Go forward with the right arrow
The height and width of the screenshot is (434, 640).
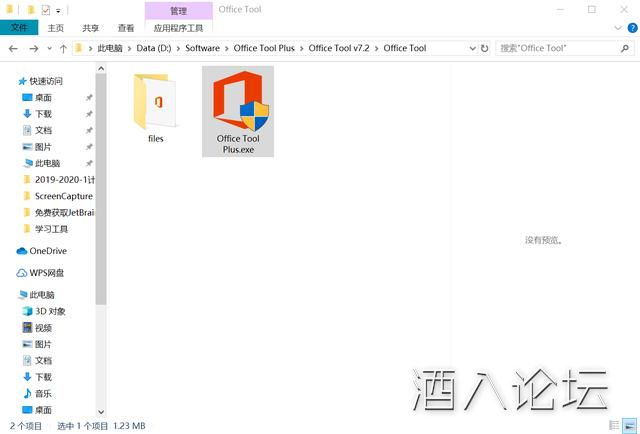pos(34,49)
